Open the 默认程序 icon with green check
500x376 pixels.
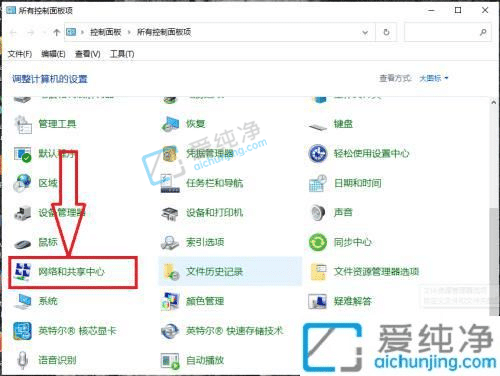coord(23,154)
